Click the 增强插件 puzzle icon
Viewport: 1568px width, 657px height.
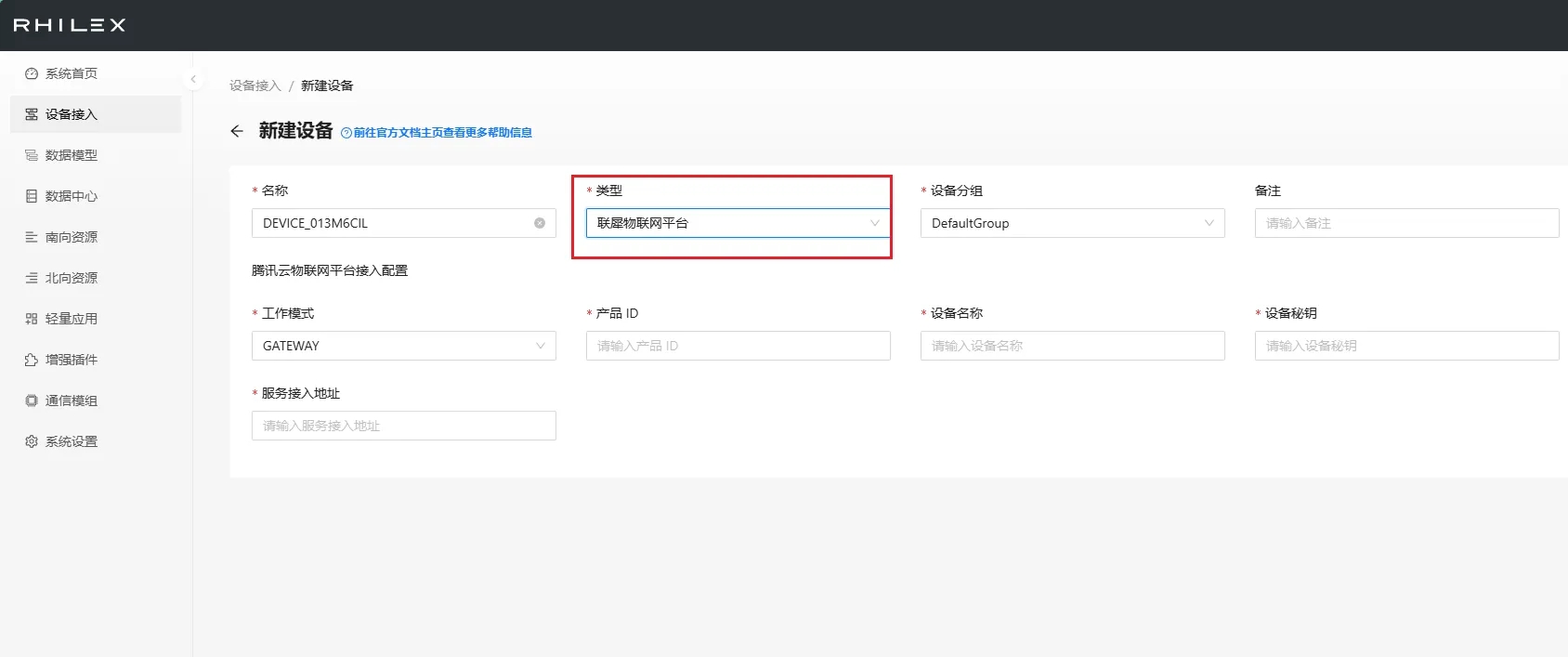[x=32, y=360]
